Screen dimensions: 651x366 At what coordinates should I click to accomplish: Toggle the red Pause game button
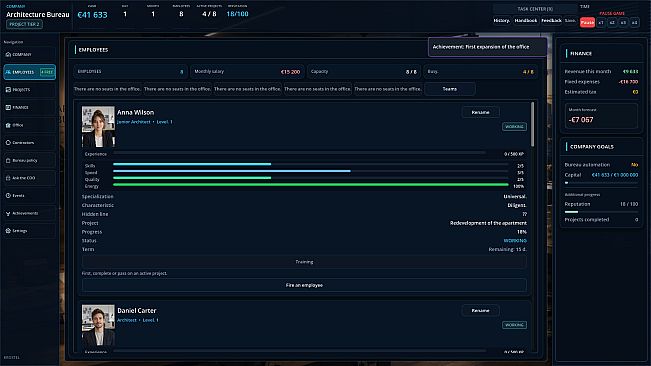click(587, 22)
